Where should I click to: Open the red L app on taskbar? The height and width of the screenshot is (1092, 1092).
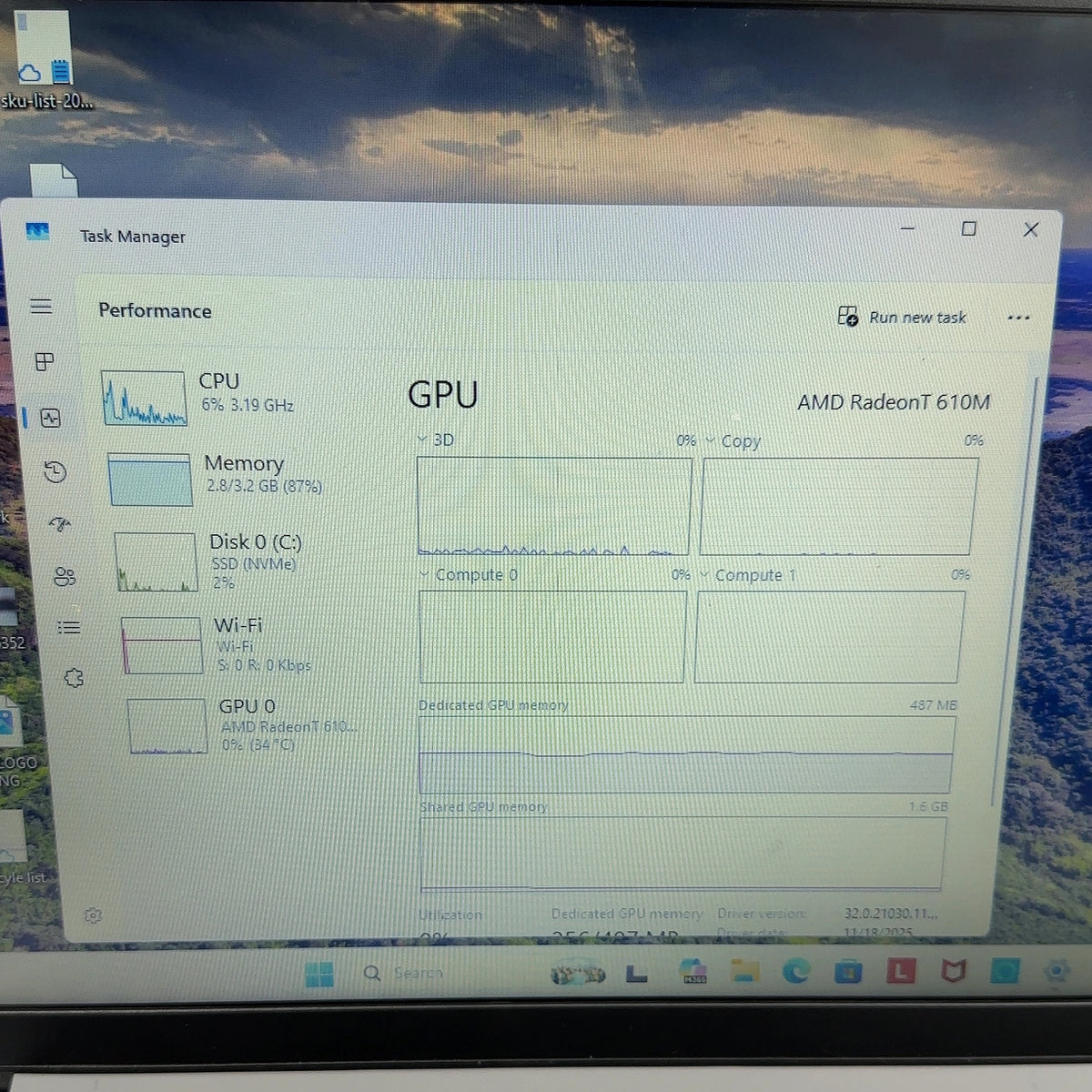901,972
